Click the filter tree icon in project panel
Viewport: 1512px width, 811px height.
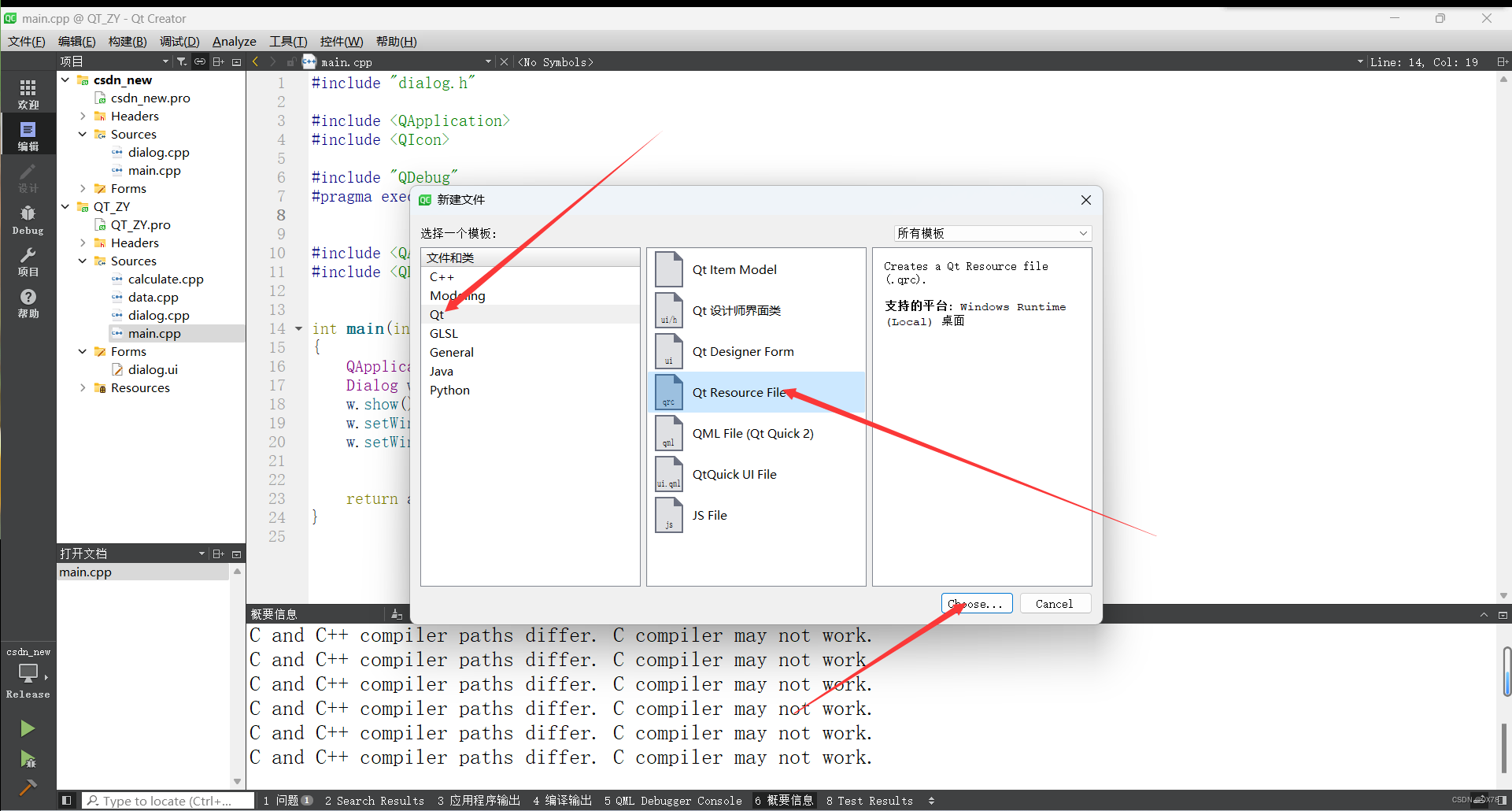tap(182, 61)
